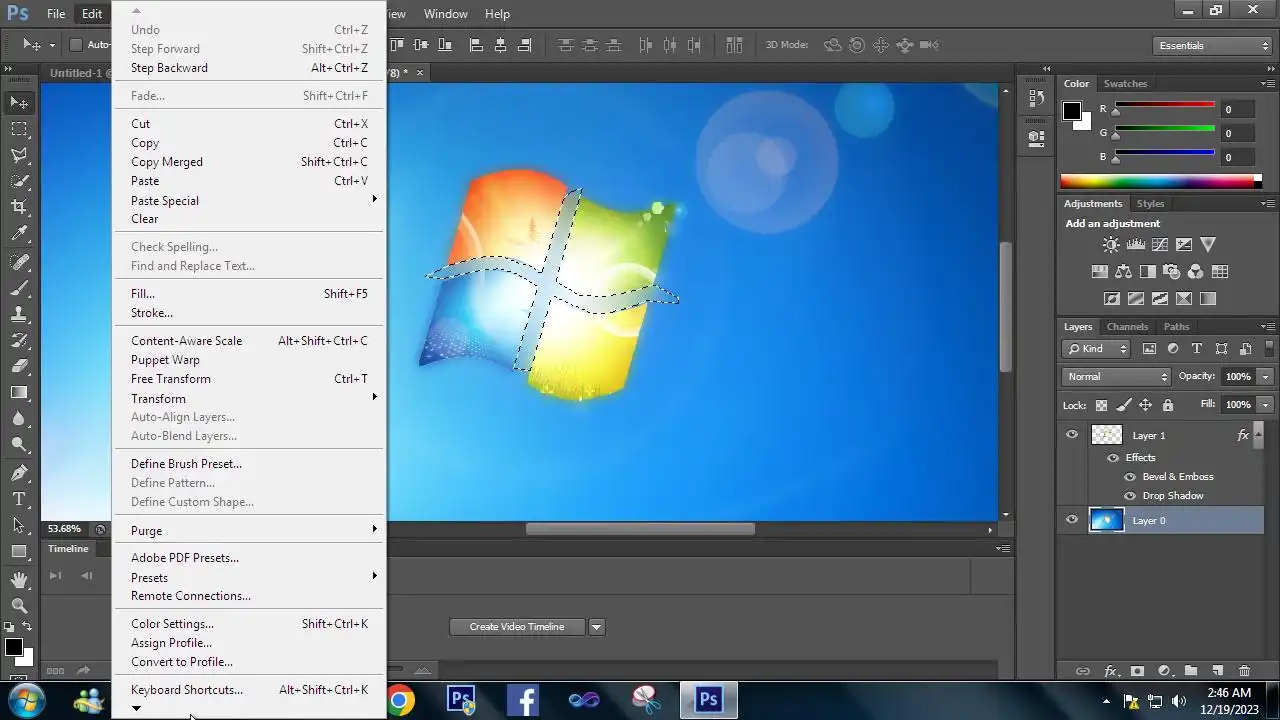Click the Layer 0 thumbnail
Viewport: 1280px width, 720px height.
pos(1106,520)
